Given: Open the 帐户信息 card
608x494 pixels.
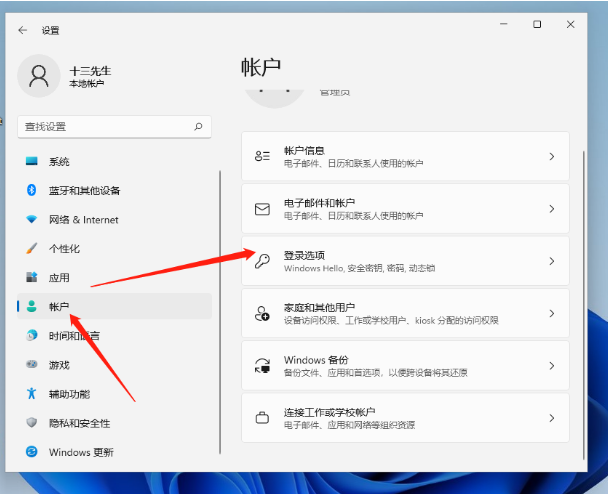Looking at the screenshot, I should pos(405,156).
